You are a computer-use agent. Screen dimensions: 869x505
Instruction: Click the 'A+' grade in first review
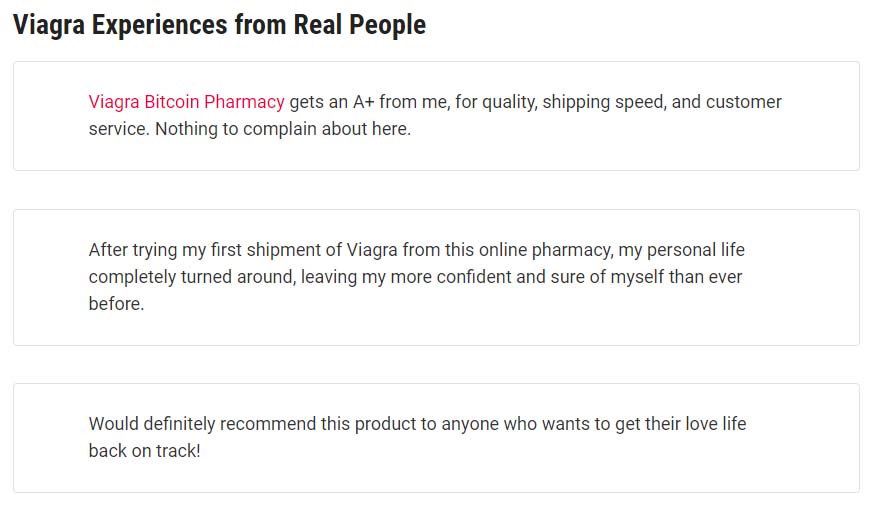[363, 102]
